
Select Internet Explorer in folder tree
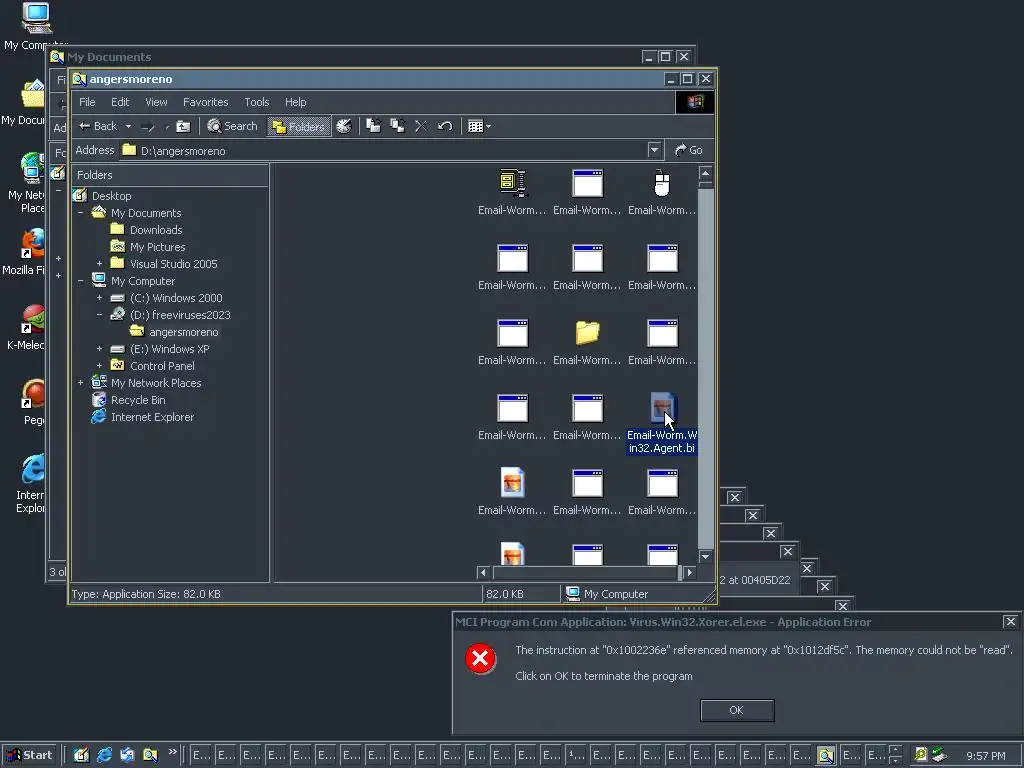(152, 417)
